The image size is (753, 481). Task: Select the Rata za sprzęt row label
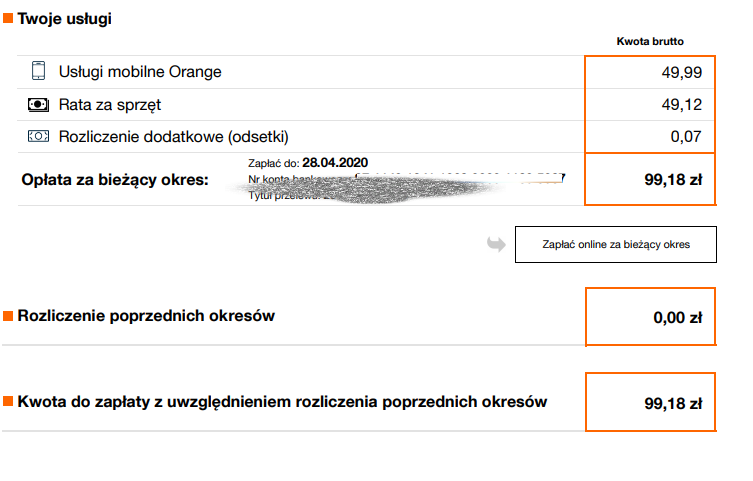tap(109, 105)
